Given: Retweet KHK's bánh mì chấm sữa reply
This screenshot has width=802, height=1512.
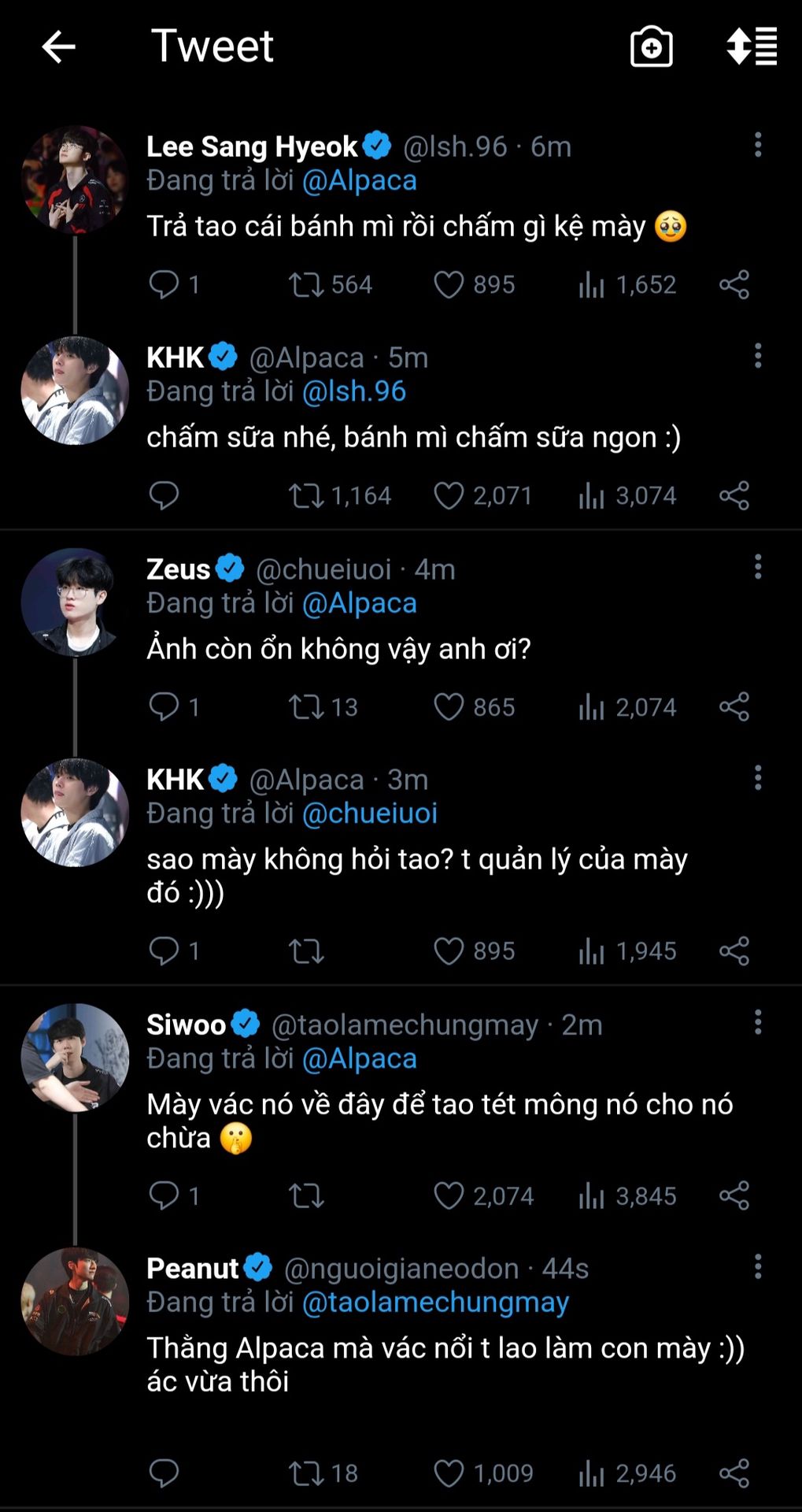Looking at the screenshot, I should [306, 496].
